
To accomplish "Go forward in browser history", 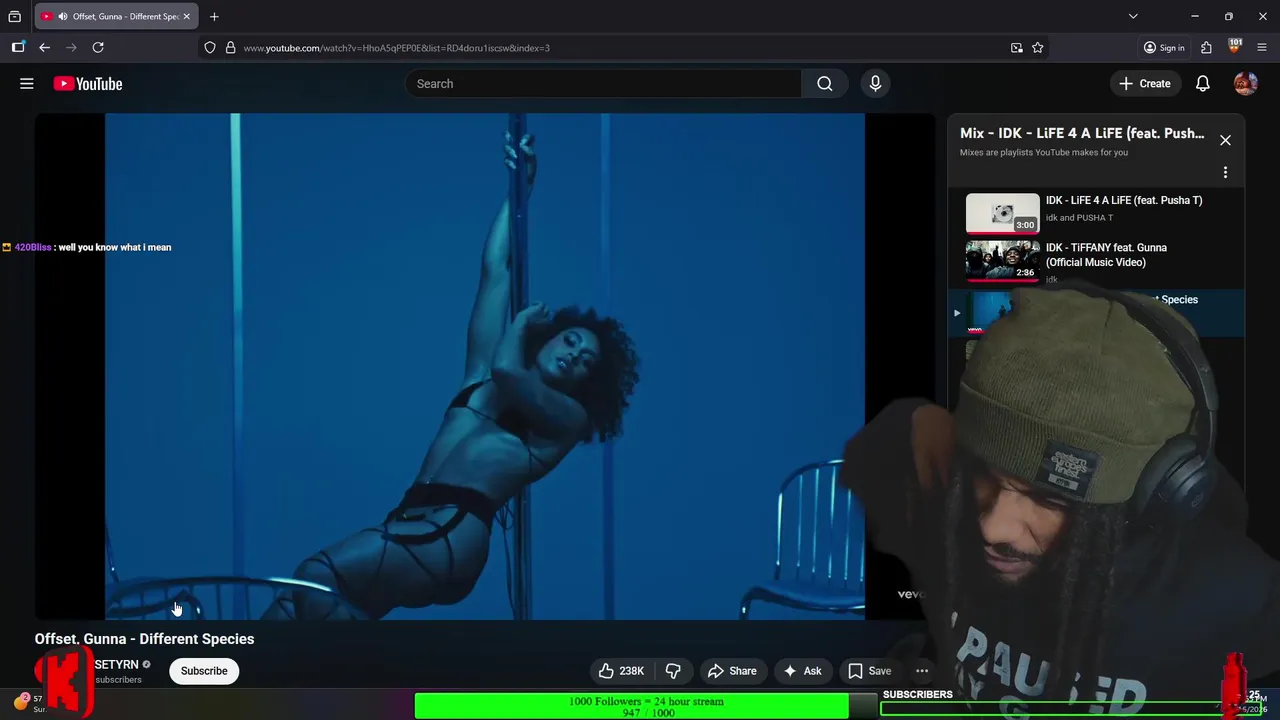I will coord(71,47).
